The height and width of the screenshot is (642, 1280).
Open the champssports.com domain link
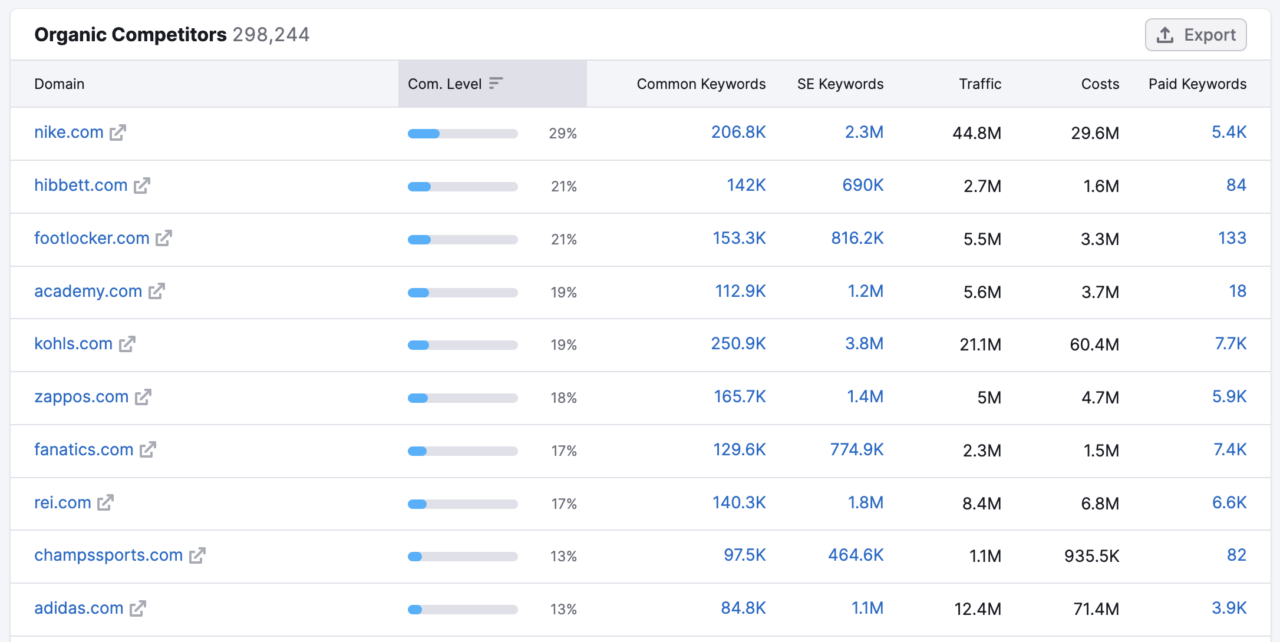(x=109, y=555)
